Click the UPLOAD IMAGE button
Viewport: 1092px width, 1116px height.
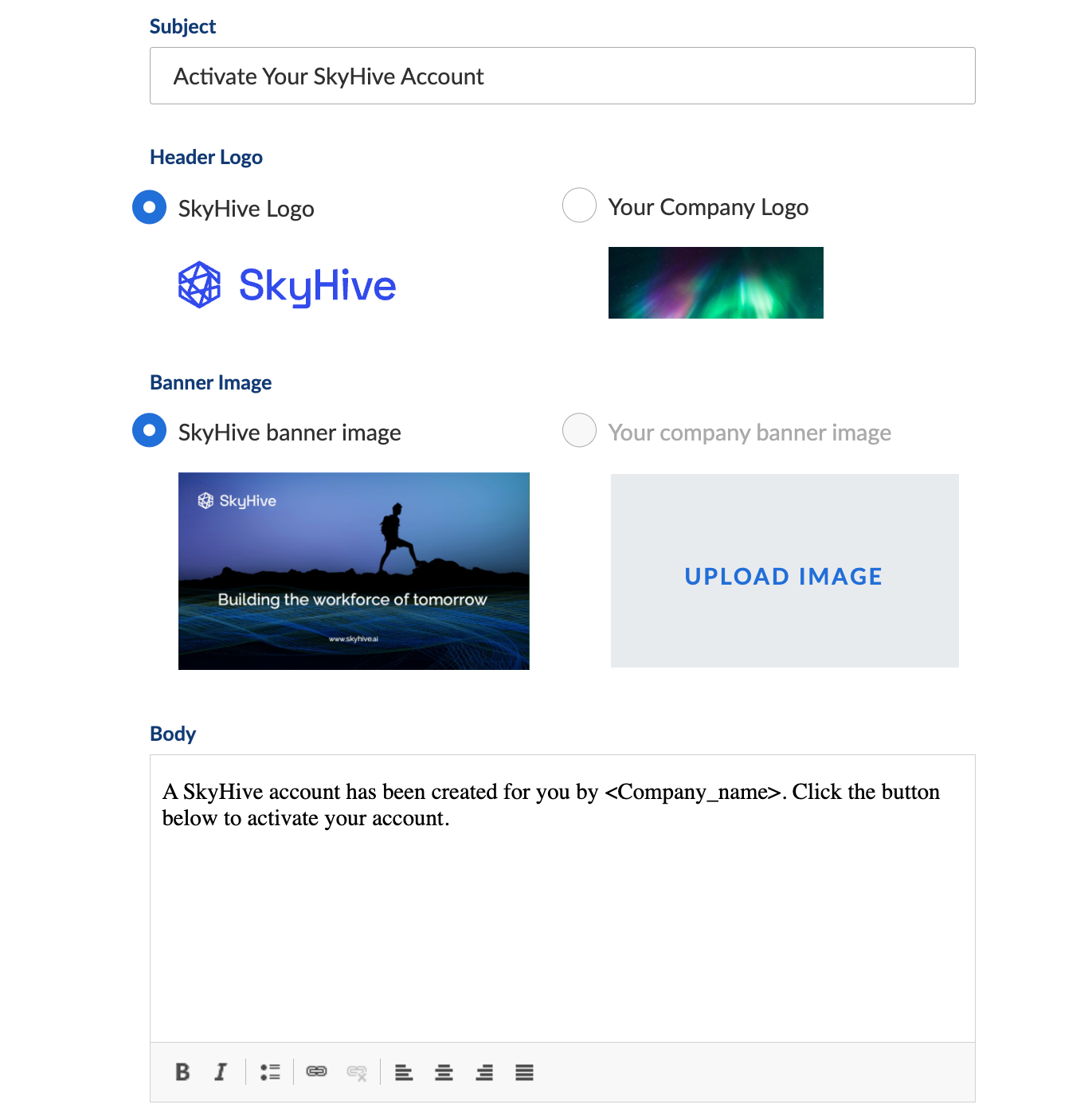[x=785, y=571]
